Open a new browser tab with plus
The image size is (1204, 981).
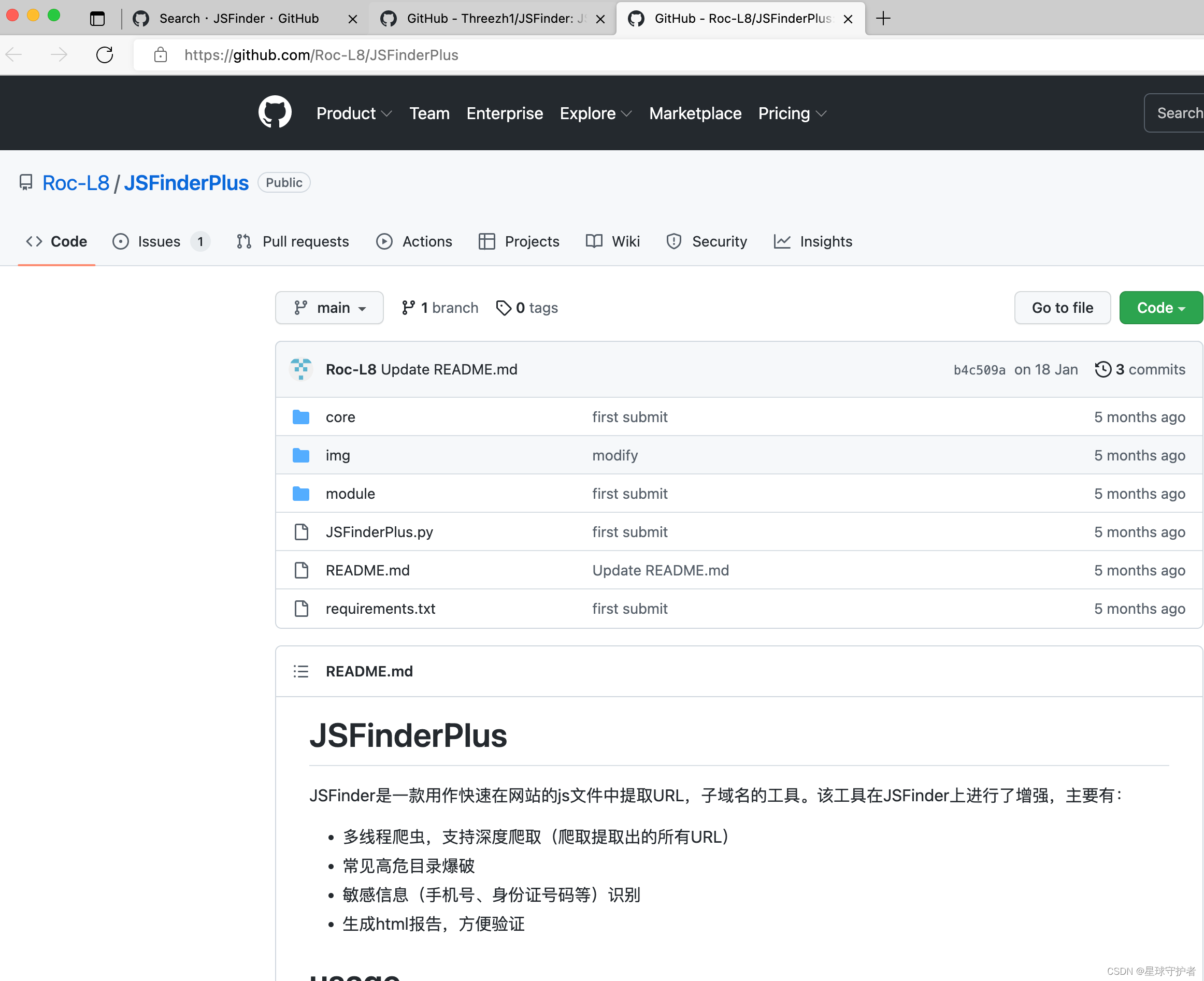tap(883, 19)
